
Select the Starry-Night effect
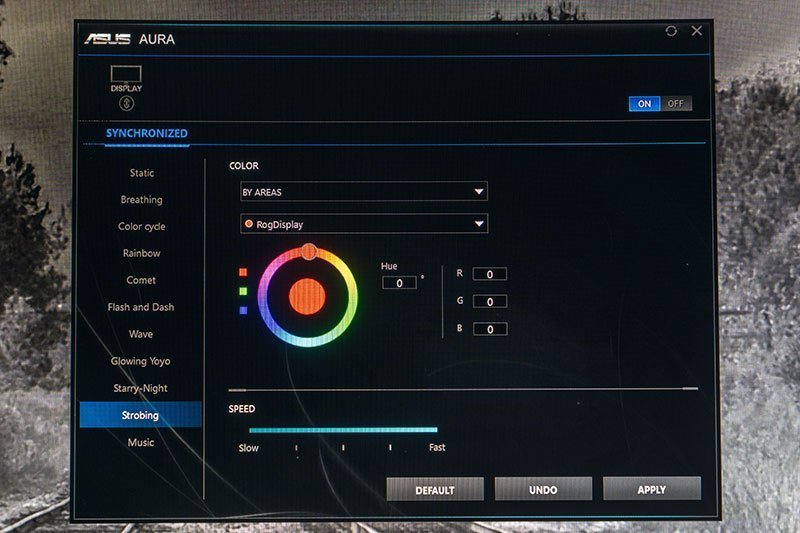coord(140,388)
